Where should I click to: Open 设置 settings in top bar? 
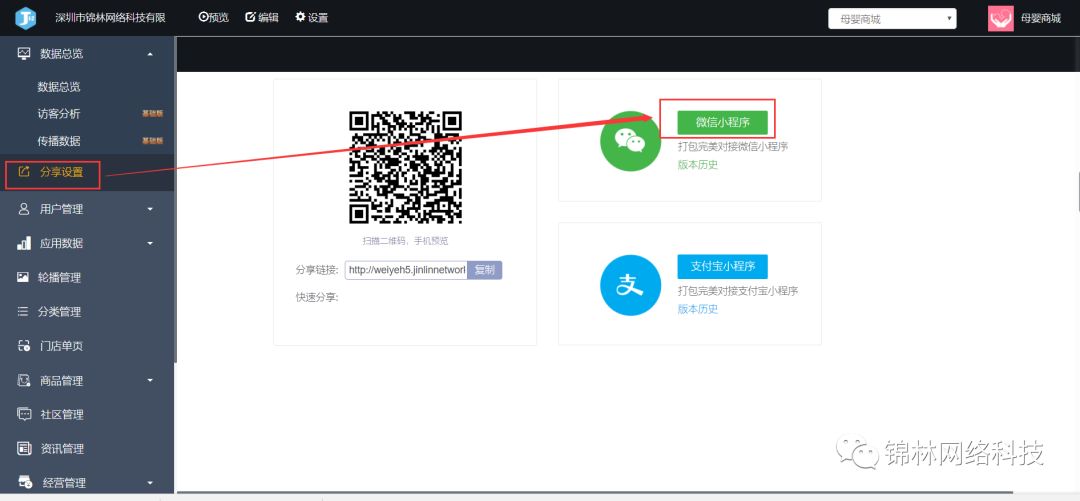point(311,17)
